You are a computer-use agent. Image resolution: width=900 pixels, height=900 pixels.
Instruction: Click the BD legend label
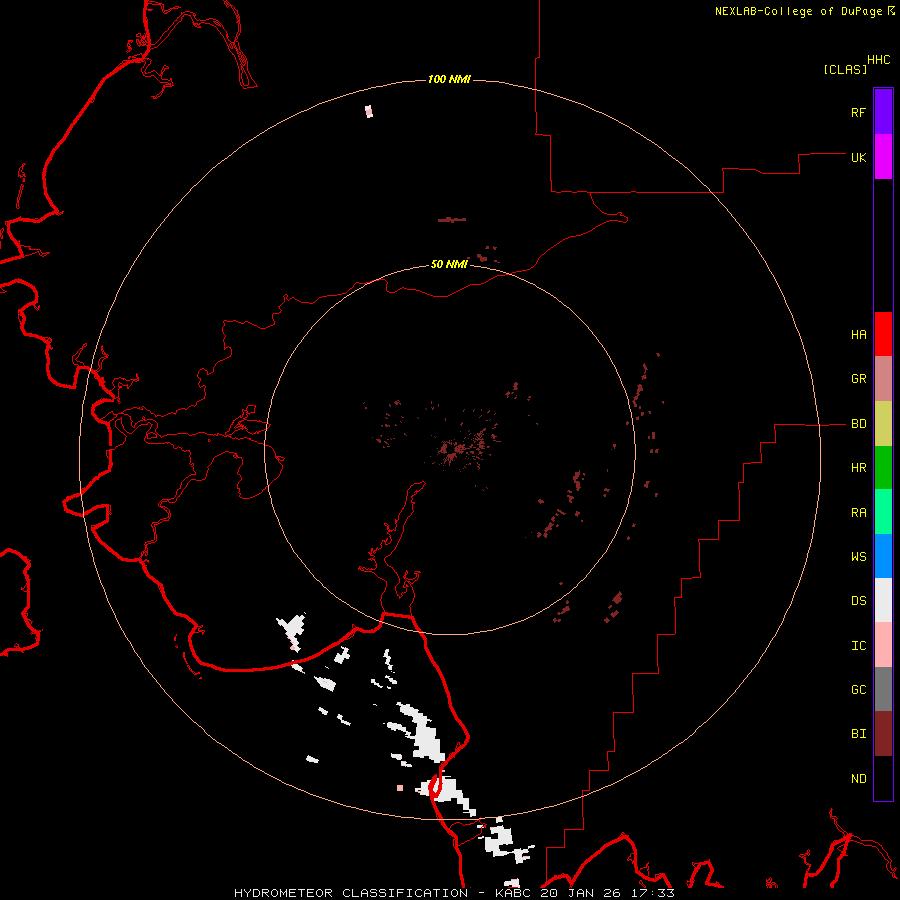pyautogui.click(x=858, y=424)
